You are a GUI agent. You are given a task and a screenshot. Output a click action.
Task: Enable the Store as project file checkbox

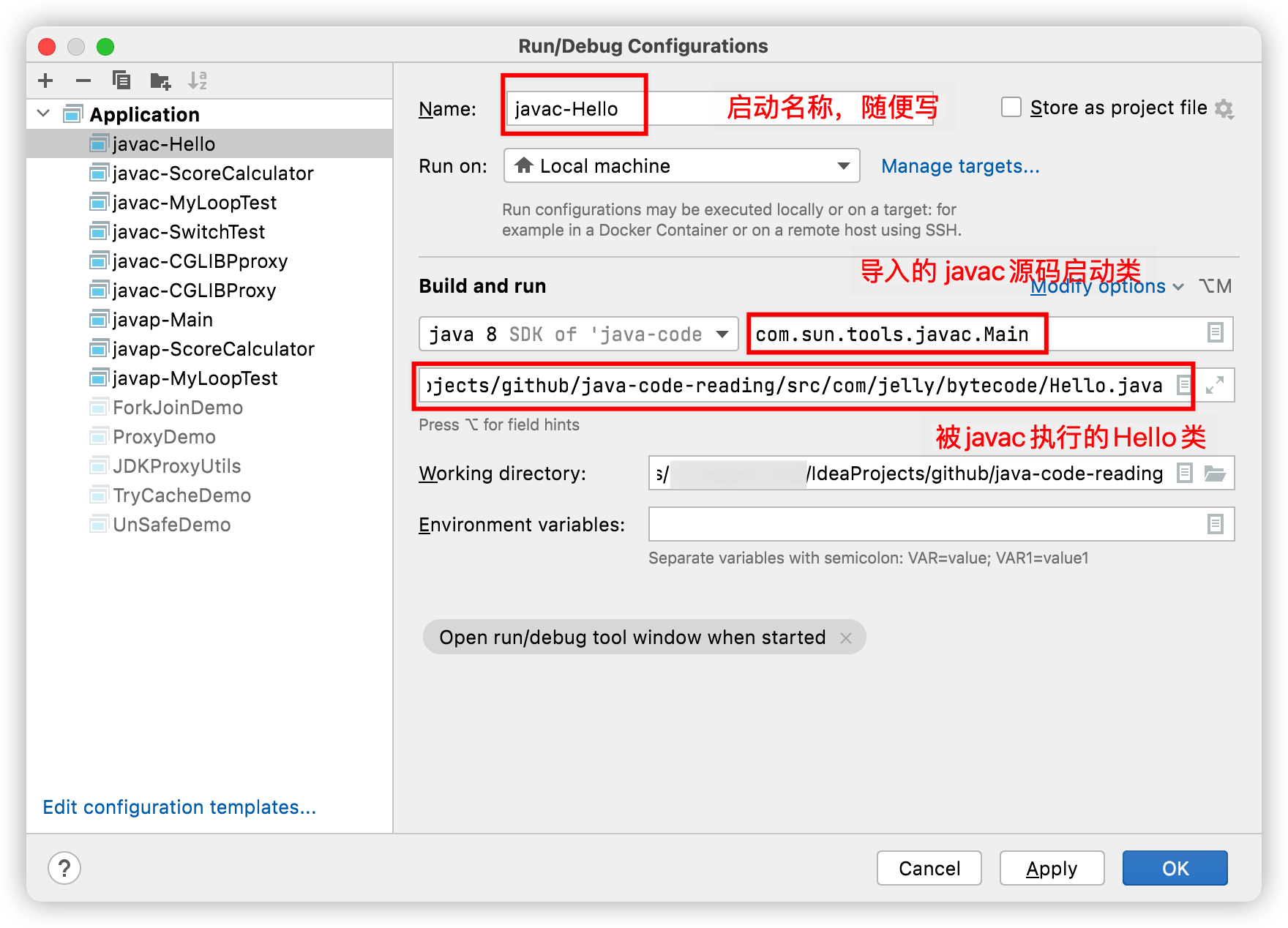coord(1011,108)
